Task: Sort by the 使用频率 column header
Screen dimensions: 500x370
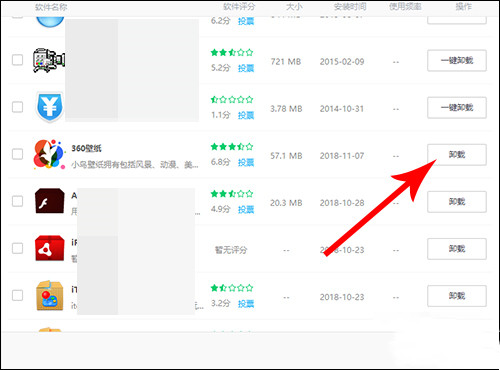Action: pyautogui.click(x=405, y=7)
